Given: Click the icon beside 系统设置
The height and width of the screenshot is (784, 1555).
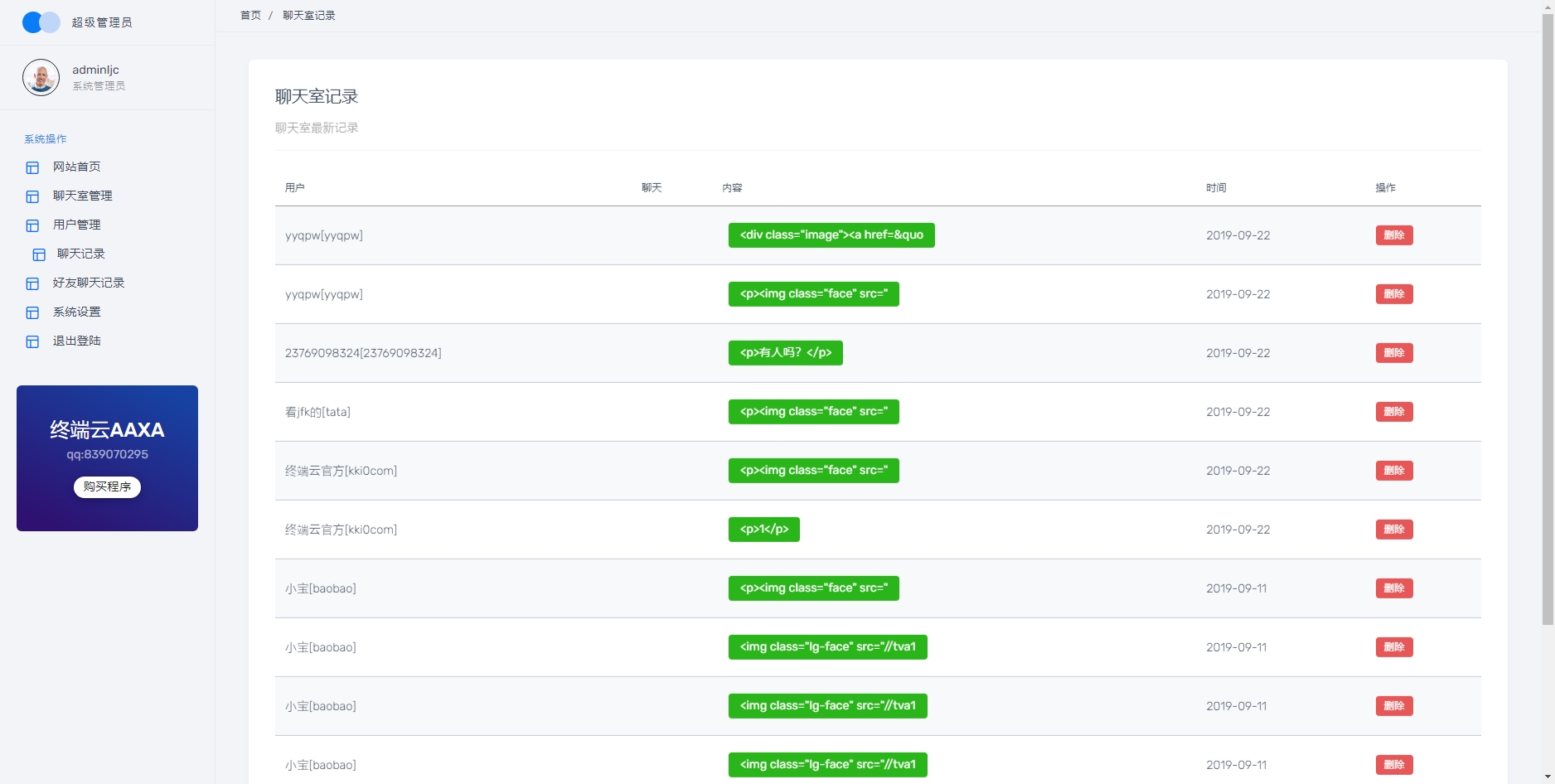Looking at the screenshot, I should [32, 312].
